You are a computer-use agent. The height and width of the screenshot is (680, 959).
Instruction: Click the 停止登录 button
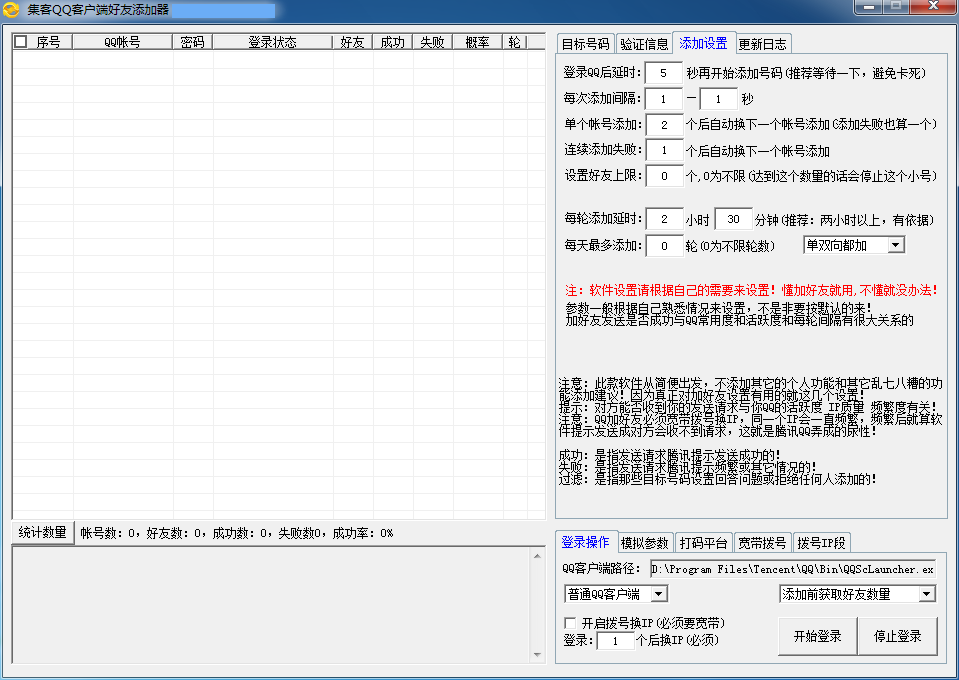(x=897, y=637)
